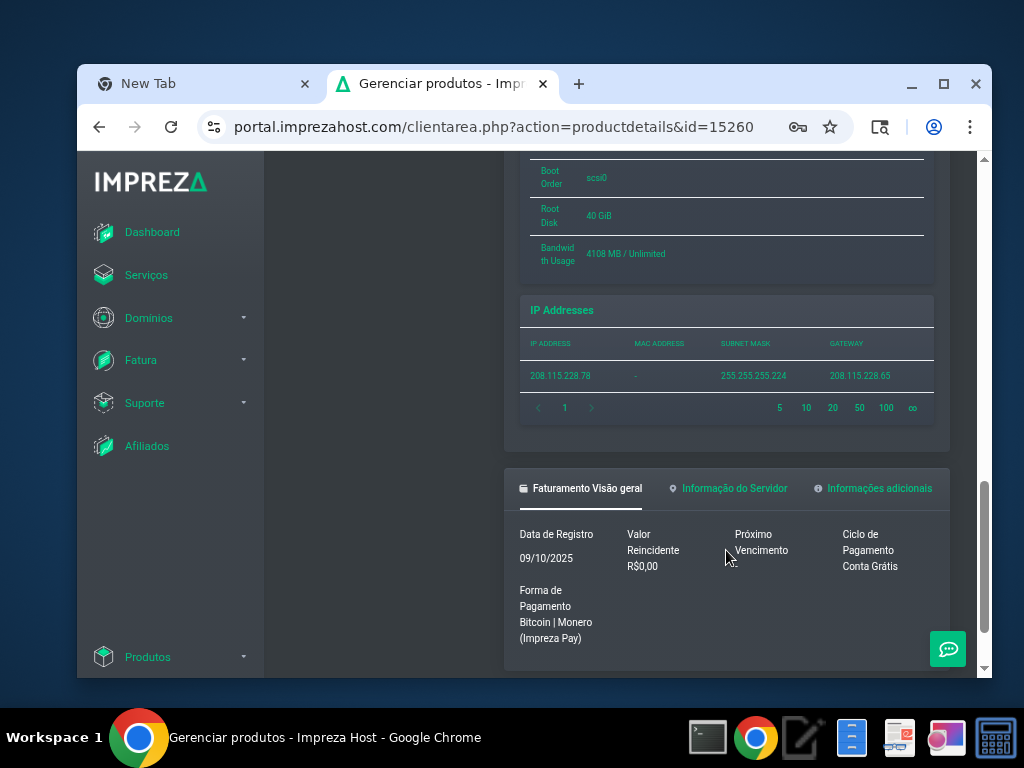
Task: Switch to Informações adicionais tab
Action: coord(873,488)
